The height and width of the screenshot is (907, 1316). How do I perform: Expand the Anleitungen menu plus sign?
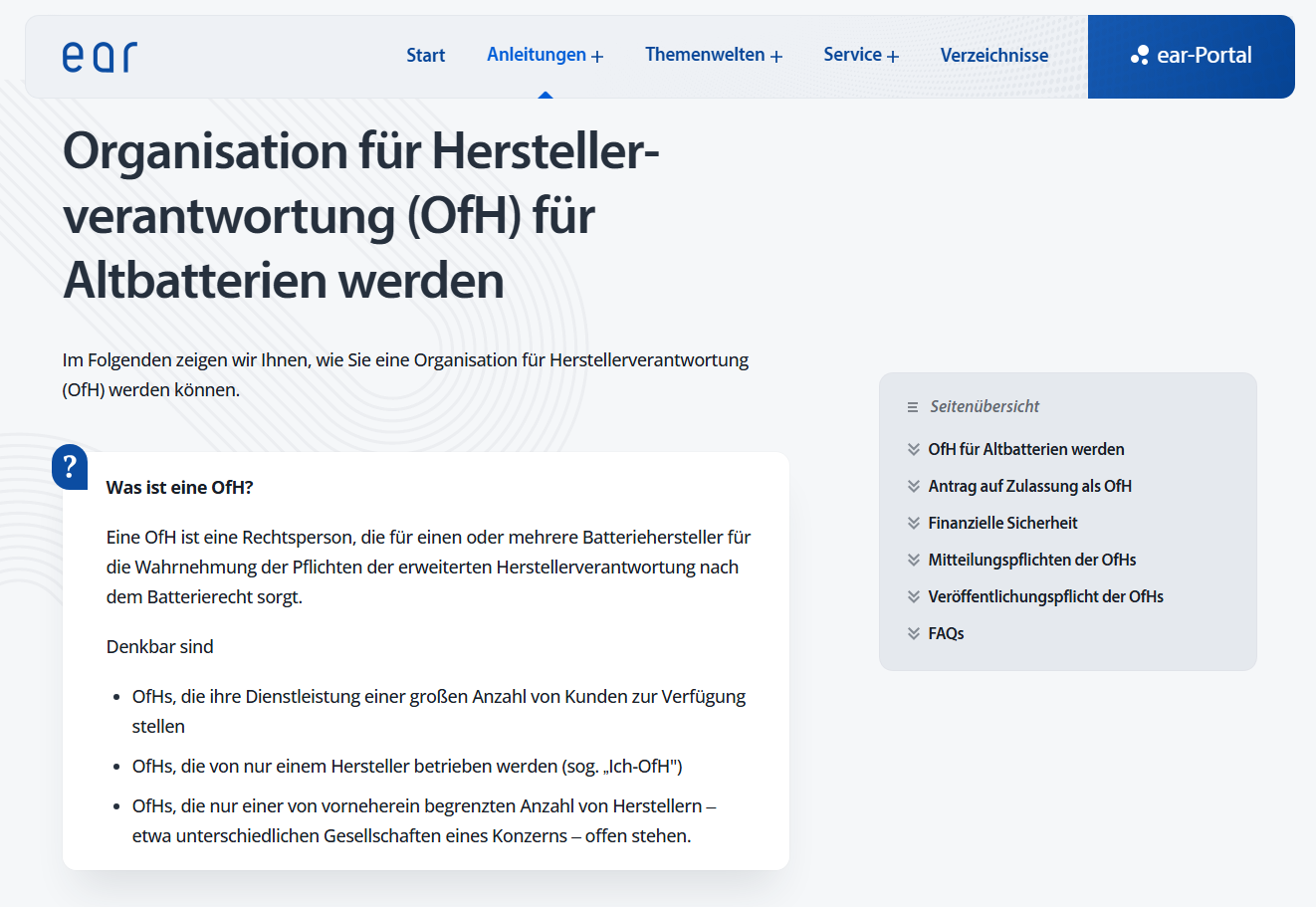pyautogui.click(x=597, y=57)
